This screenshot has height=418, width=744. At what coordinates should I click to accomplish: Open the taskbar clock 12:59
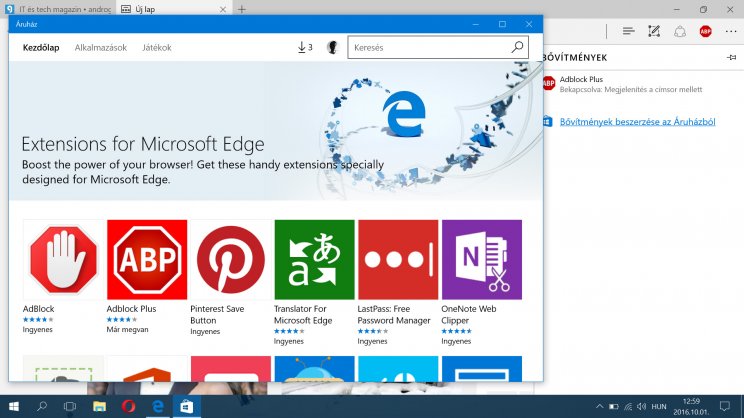[691, 407]
